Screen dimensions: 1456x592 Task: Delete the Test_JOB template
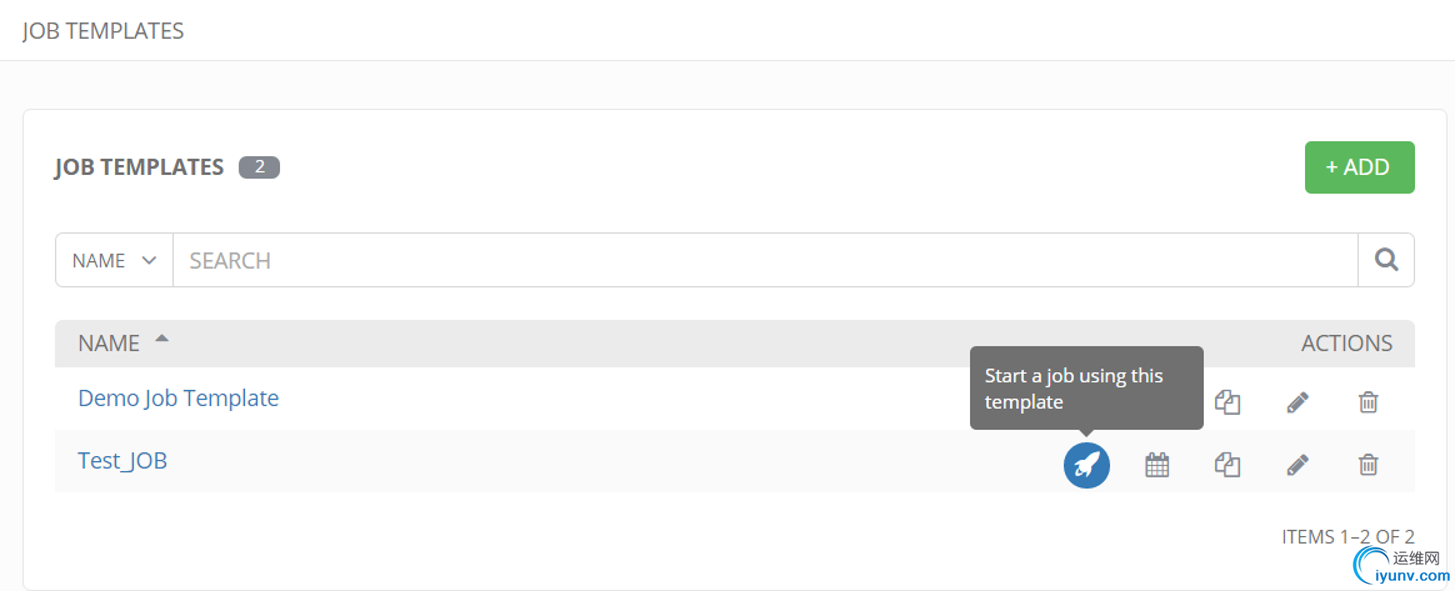coord(1368,465)
